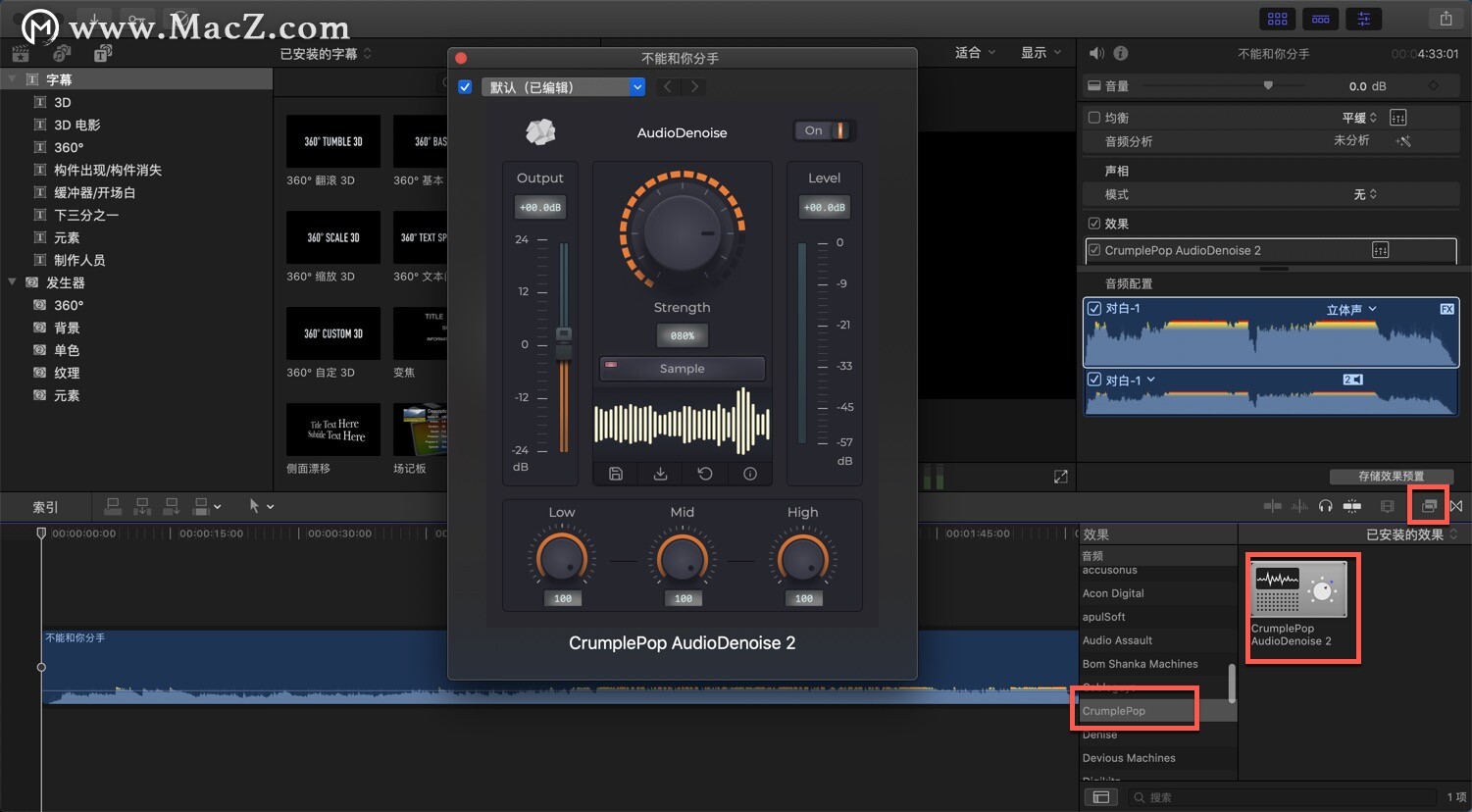Image resolution: width=1472 pixels, height=812 pixels.
Task: Go to the next plugin preset
Action: tap(694, 87)
